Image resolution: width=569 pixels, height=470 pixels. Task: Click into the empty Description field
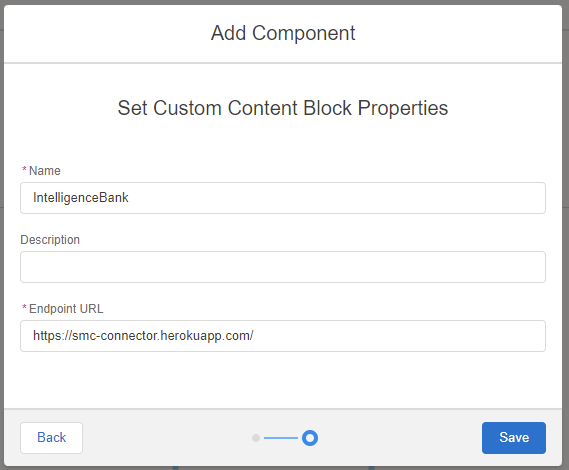click(283, 267)
